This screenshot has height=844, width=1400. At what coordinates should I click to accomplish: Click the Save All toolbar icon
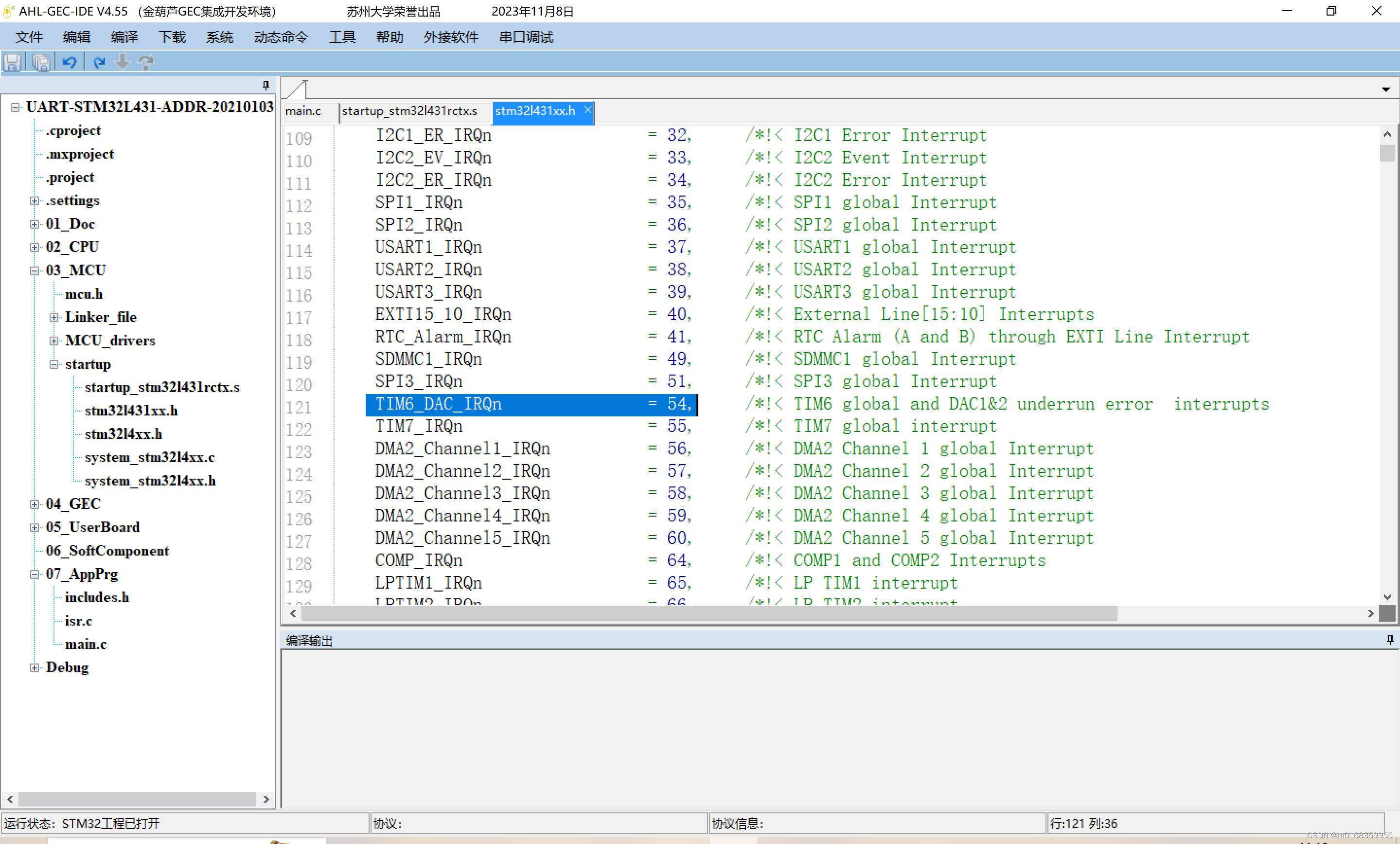coord(41,62)
